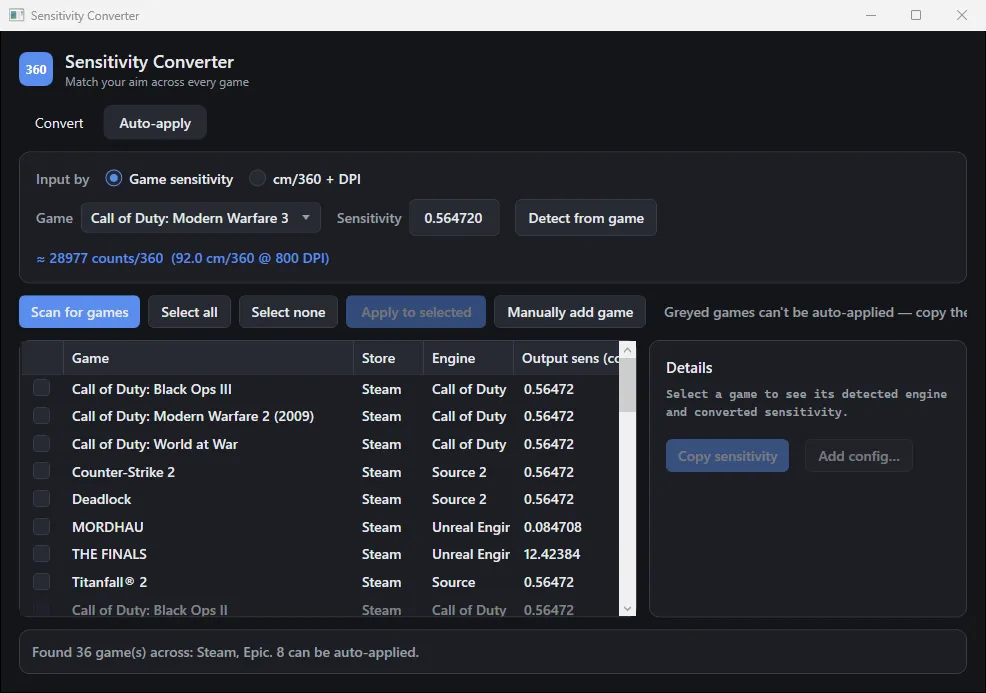
Task: Maximize the Sensitivity Converter window
Action: coord(916,15)
